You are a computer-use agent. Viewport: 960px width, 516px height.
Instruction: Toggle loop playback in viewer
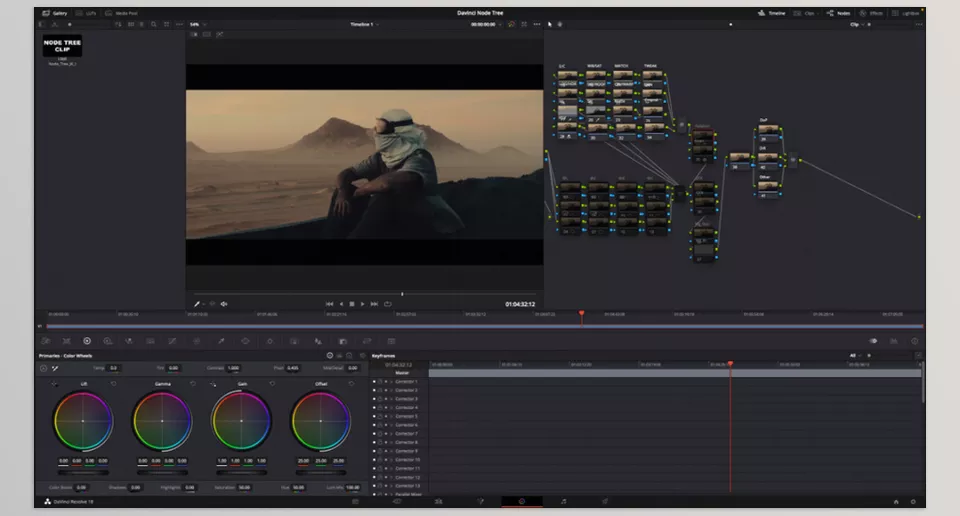[x=387, y=304]
